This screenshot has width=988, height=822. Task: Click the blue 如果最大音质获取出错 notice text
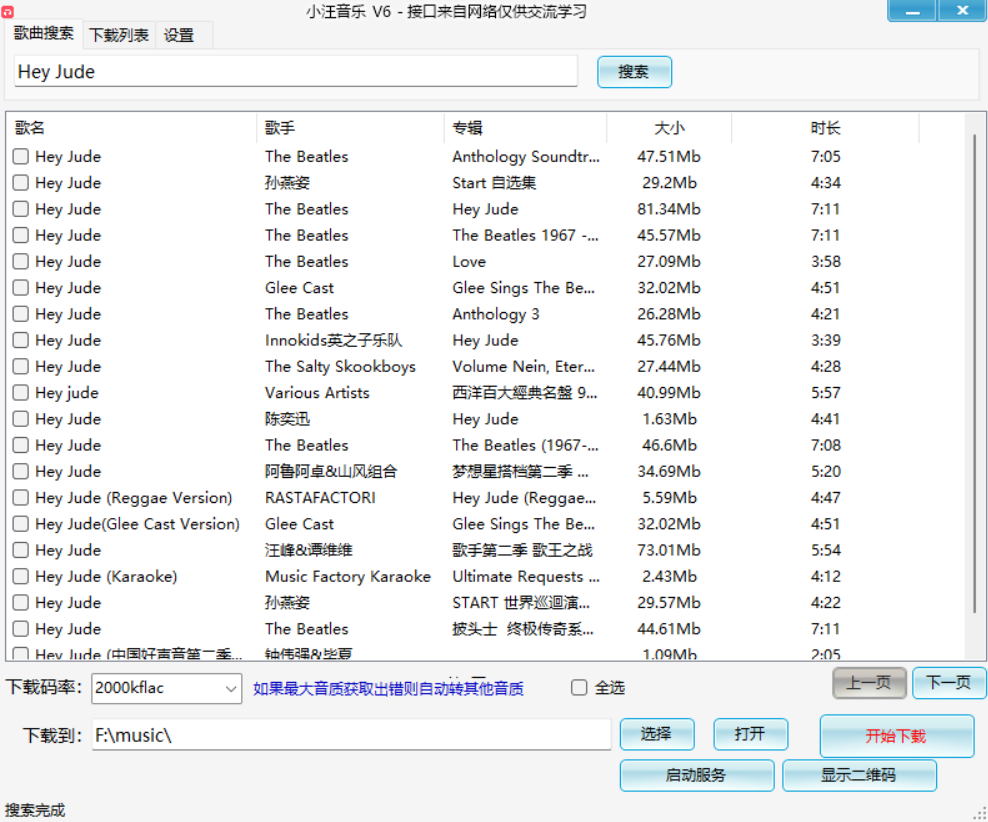(x=388, y=688)
